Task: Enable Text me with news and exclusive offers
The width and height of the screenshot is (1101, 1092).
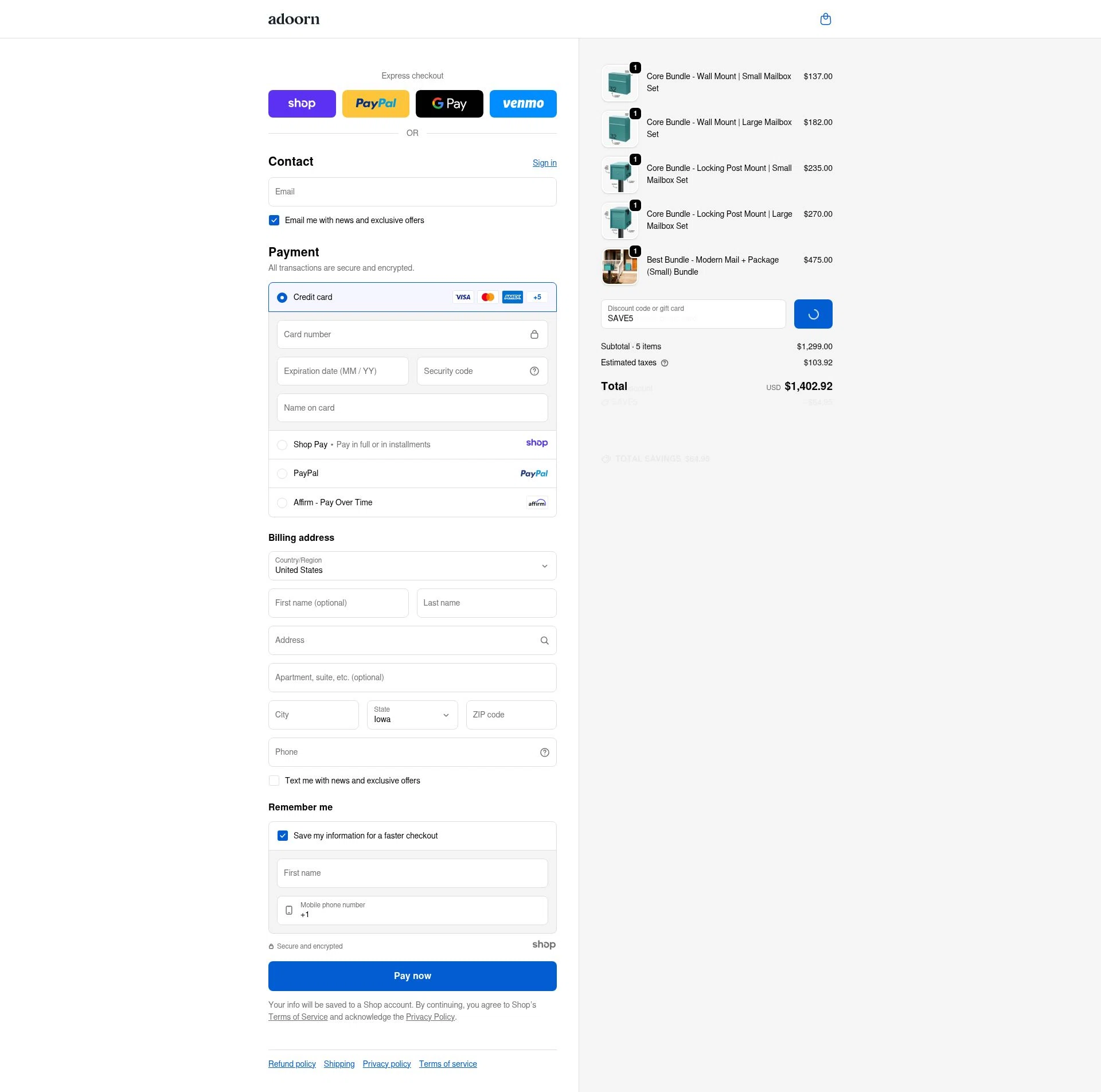Action: (274, 781)
